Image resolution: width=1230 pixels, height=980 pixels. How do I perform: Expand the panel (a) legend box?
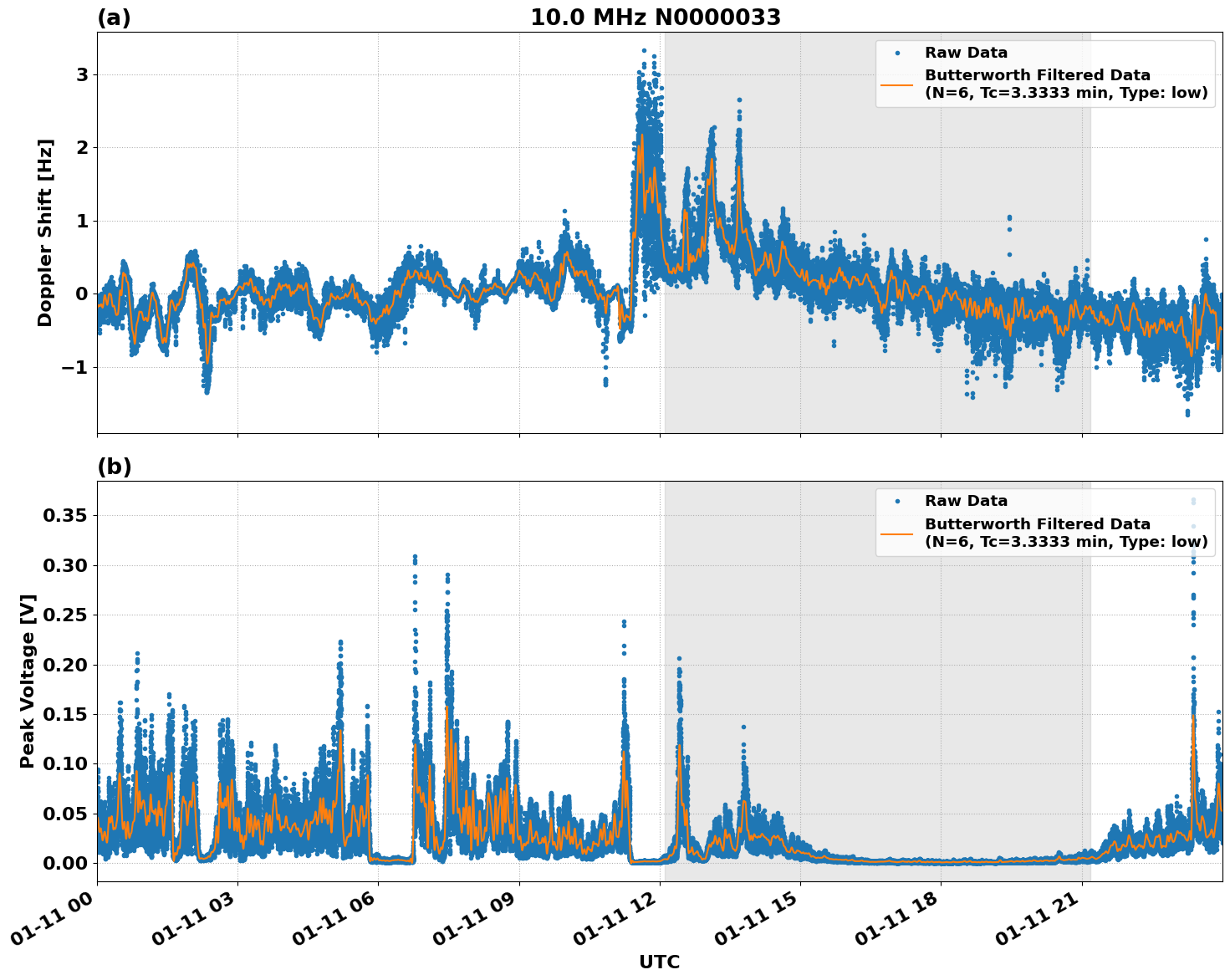coord(1045,75)
